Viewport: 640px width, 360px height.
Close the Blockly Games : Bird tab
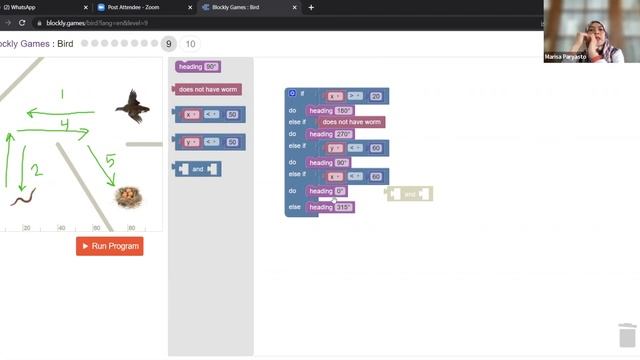(294, 7)
